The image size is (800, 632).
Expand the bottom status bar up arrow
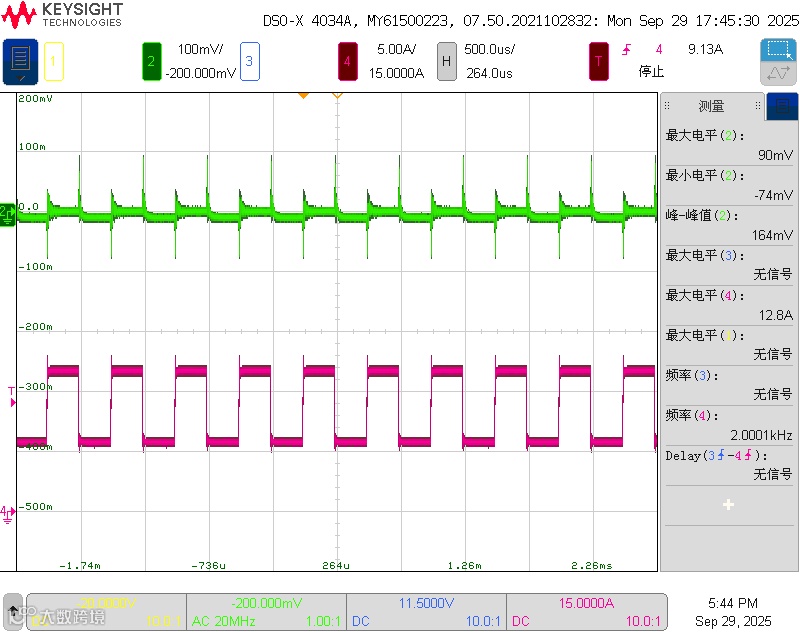(x=13, y=611)
